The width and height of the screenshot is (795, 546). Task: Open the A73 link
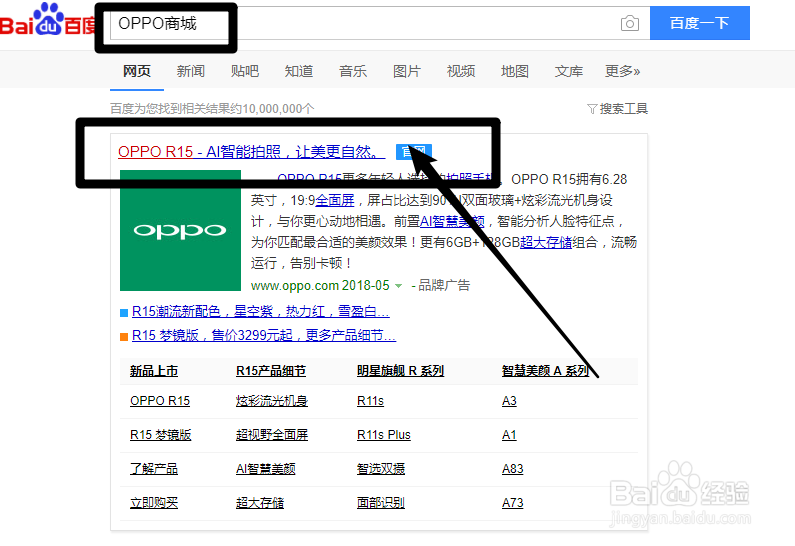513,503
